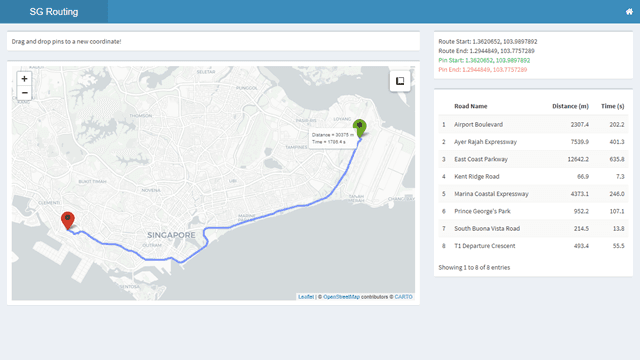Select the green start pin marker
Screen dimensions: 640x360
[x=360, y=128]
